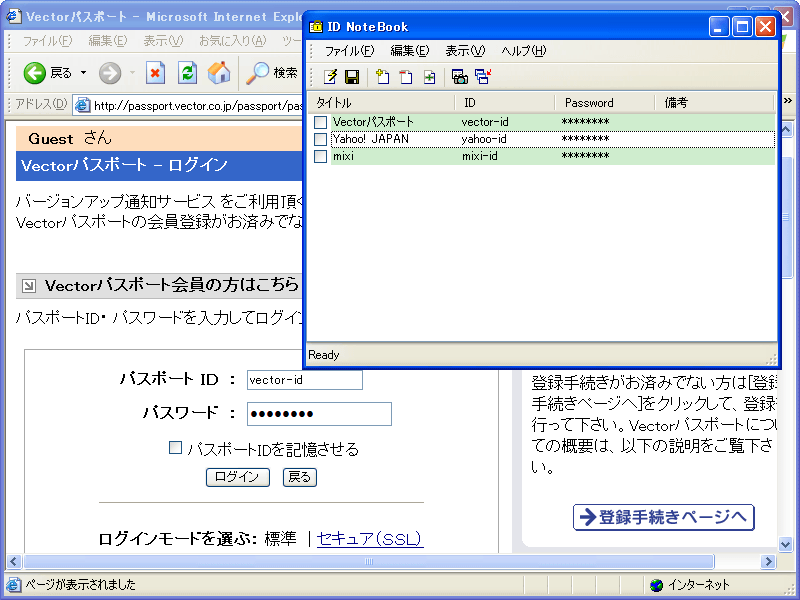Click the IE address bar URL
800x600 pixels.
[198, 106]
